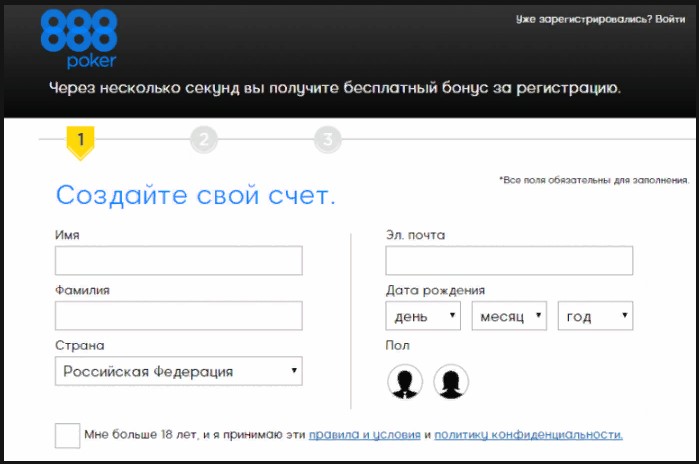Viewport: 699px width, 464px height.
Task: Focus the 'Имя' first name field
Action: (179, 261)
